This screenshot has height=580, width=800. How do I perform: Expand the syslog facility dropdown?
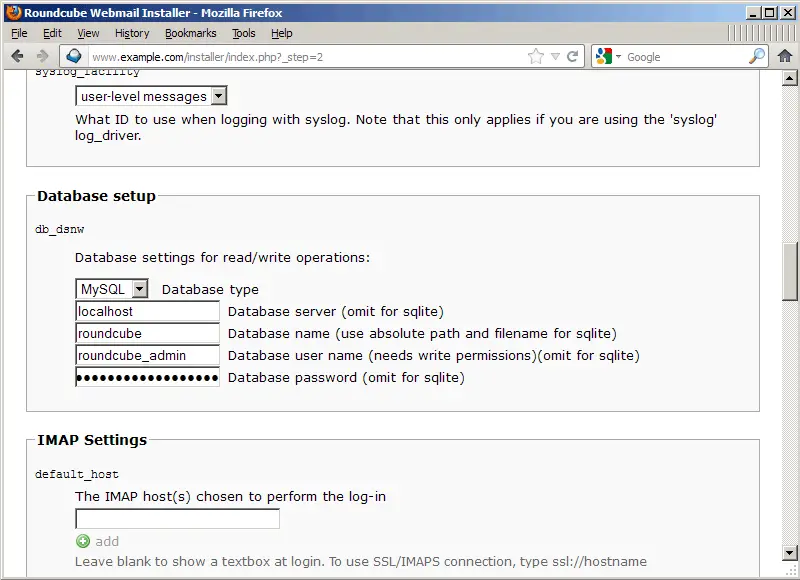click(151, 96)
